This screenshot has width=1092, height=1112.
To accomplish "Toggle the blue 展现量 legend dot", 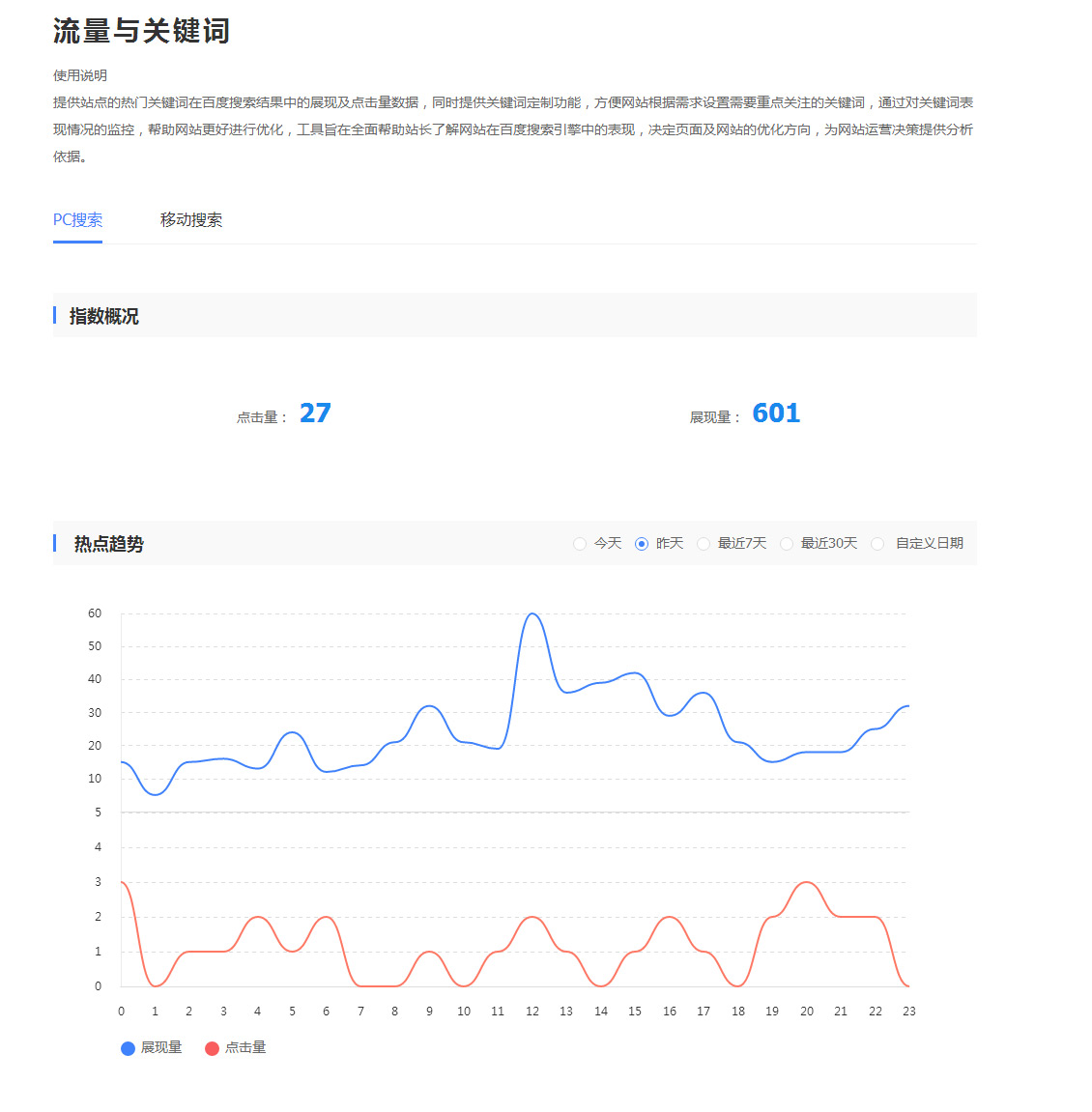I will click(x=128, y=1049).
